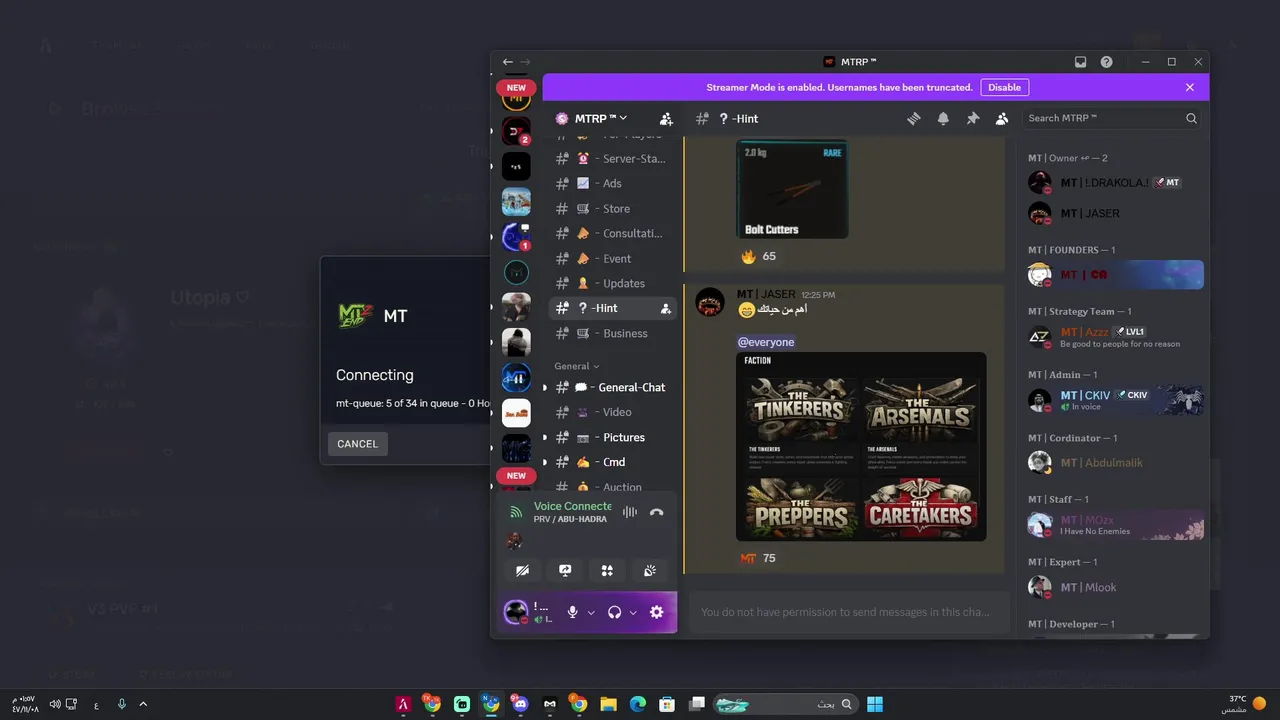
Task: Open the Discord icon in Windows taskbar
Action: pos(520,704)
